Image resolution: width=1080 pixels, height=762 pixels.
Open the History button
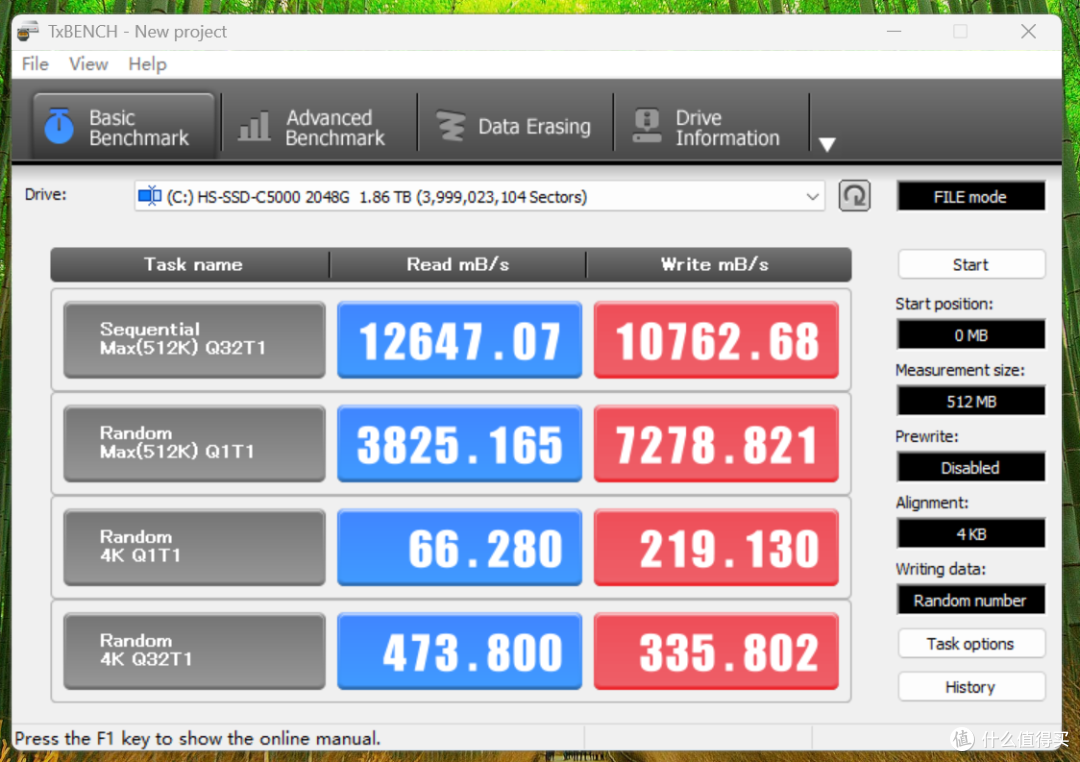[x=970, y=687]
